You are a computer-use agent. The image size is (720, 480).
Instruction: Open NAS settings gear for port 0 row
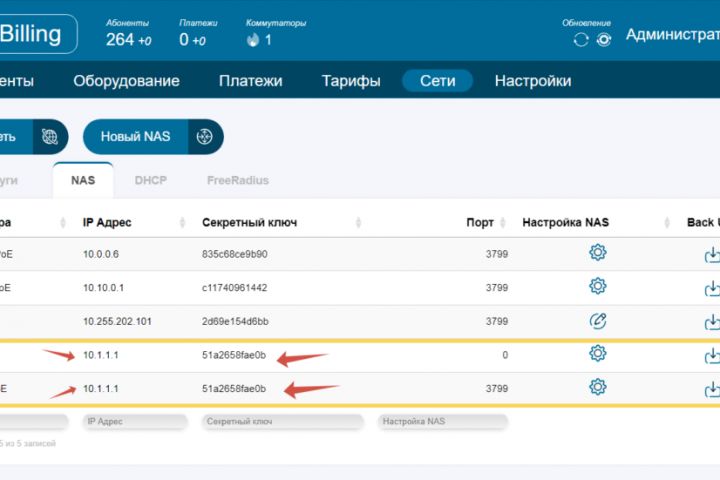click(x=597, y=353)
